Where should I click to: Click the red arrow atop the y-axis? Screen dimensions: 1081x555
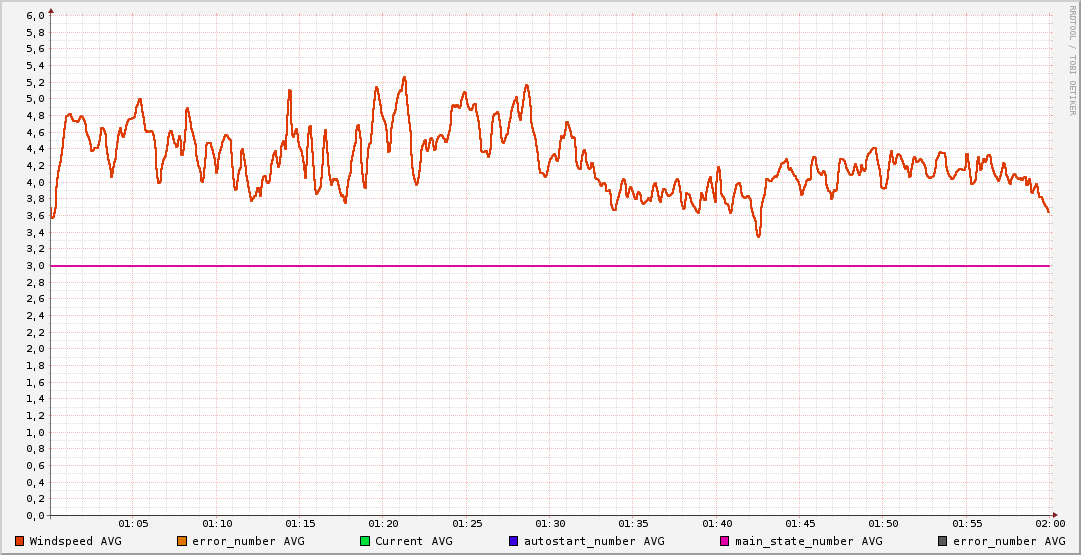pos(51,11)
